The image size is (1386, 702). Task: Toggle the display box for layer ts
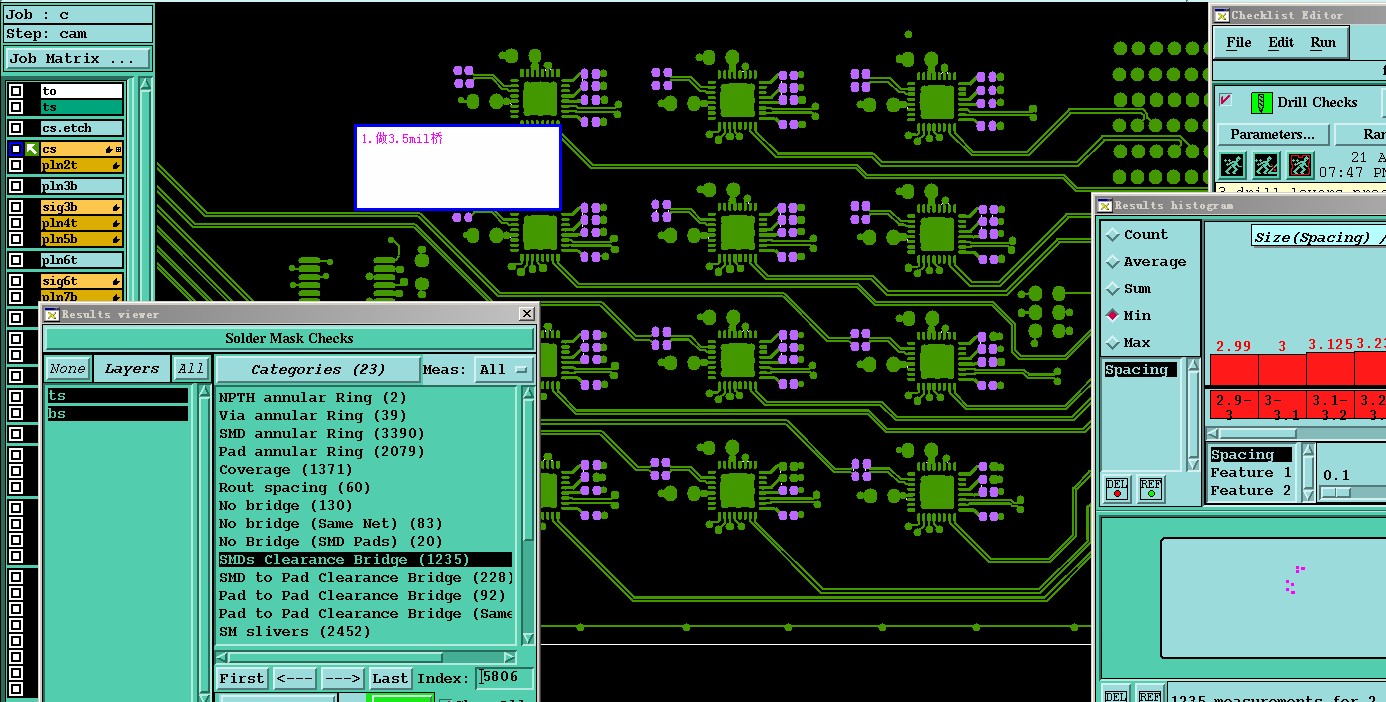[16, 107]
